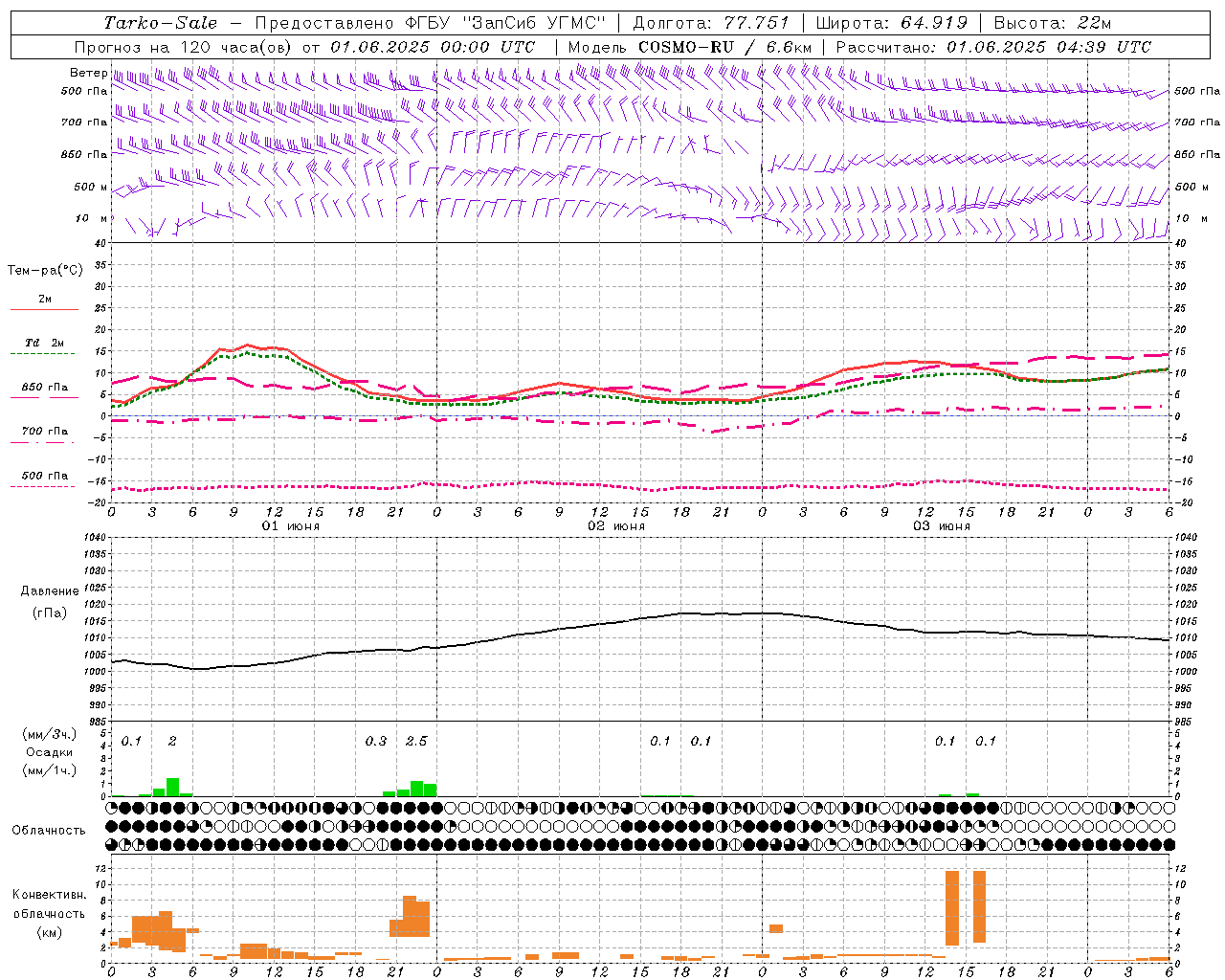This screenshot has height=980, width=1225.
Task: Click the 700 гПа temperature legend entry
Action: click(45, 432)
